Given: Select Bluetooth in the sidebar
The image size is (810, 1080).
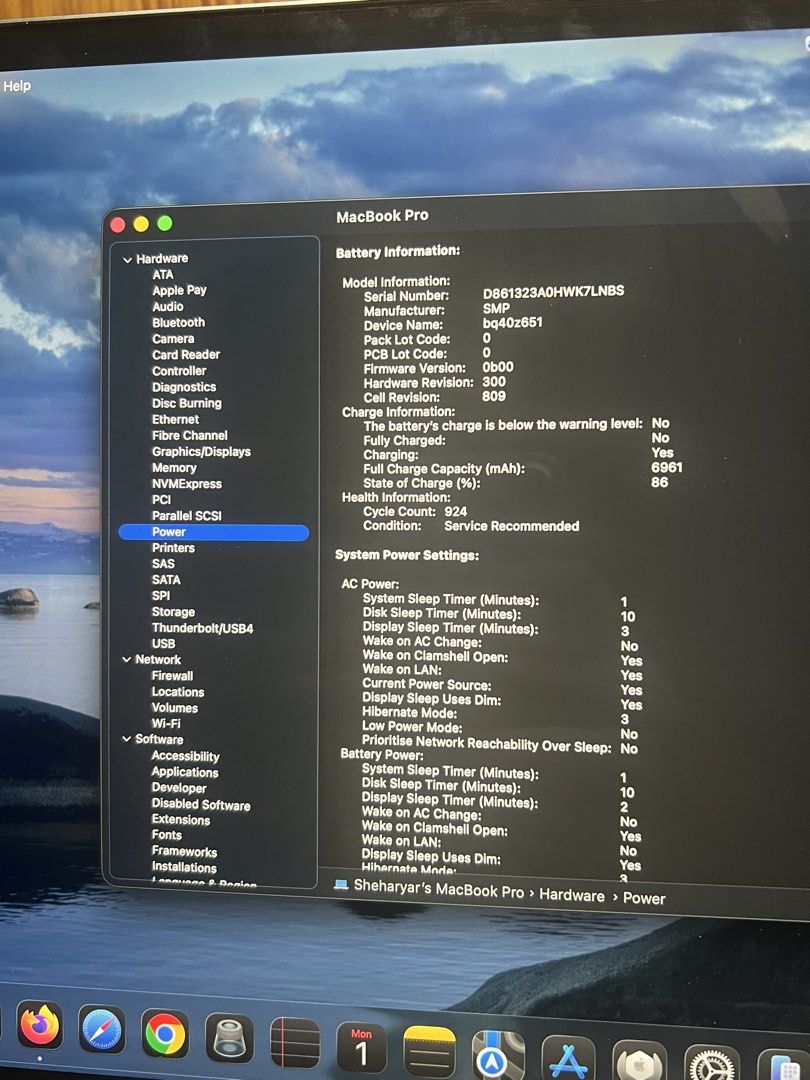Looking at the screenshot, I should pyautogui.click(x=178, y=322).
